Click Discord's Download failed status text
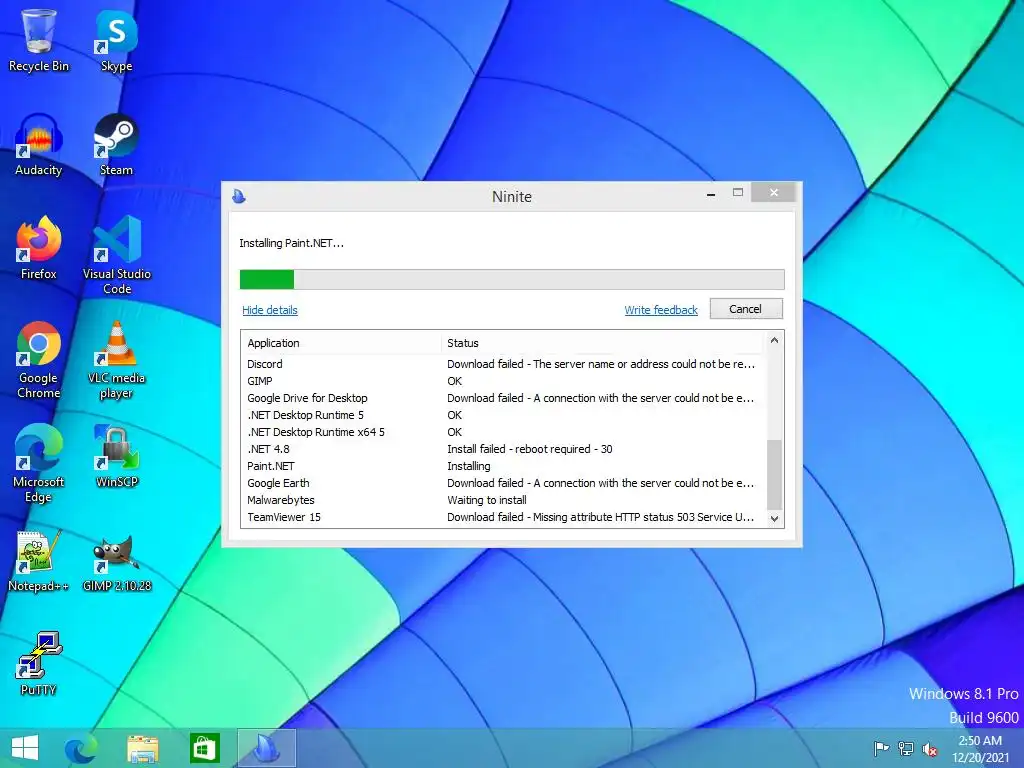Viewport: 1024px width, 768px height. point(601,364)
